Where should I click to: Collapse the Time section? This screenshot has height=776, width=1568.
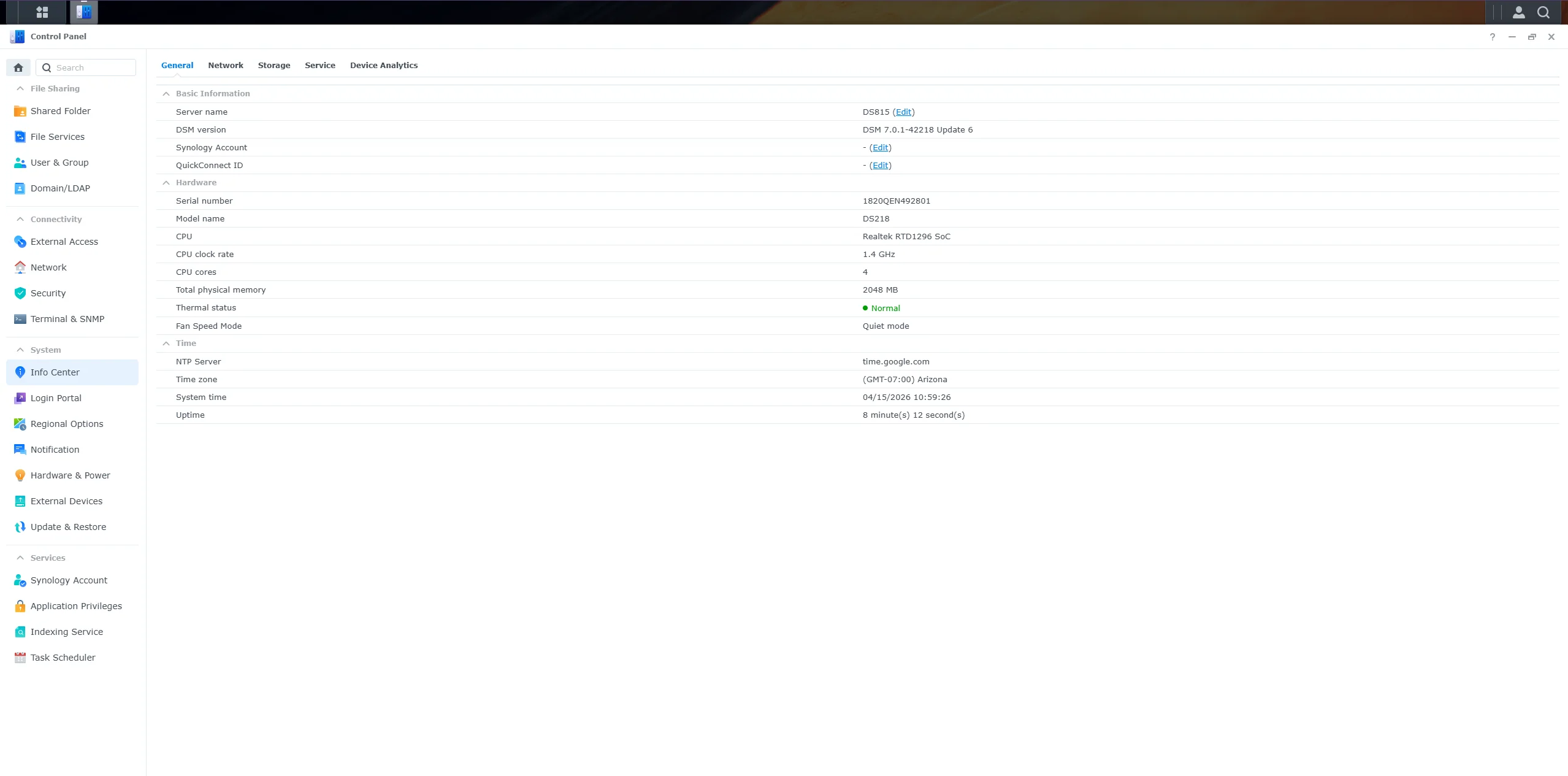[166, 344]
